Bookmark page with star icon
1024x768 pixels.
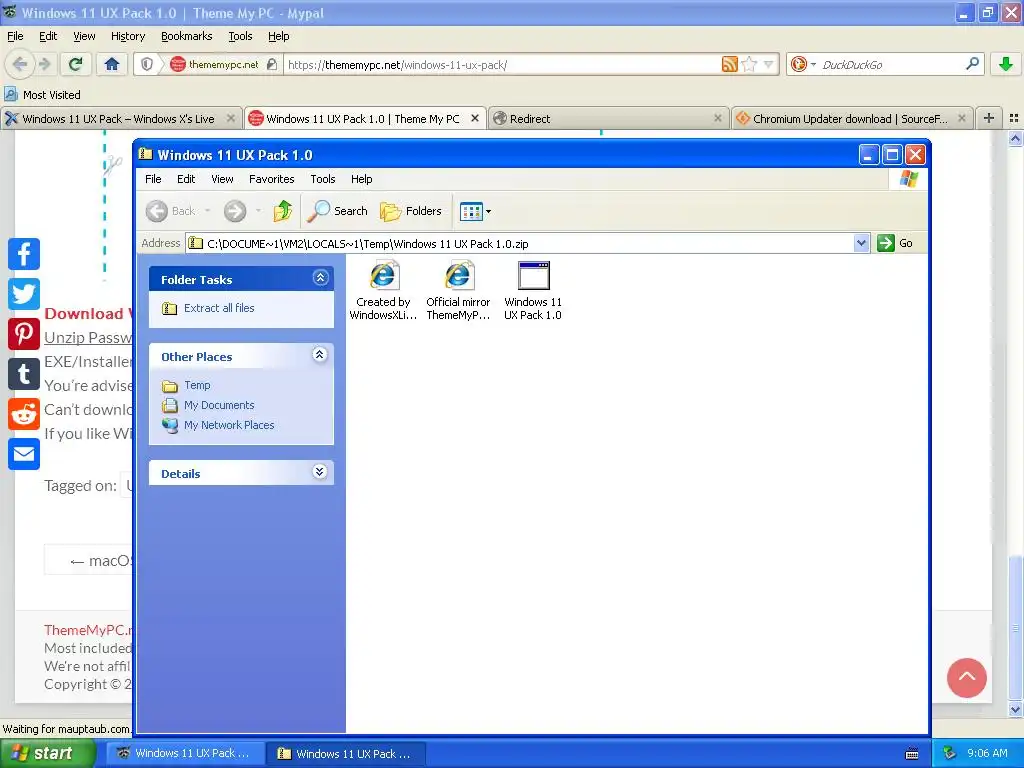click(x=749, y=64)
